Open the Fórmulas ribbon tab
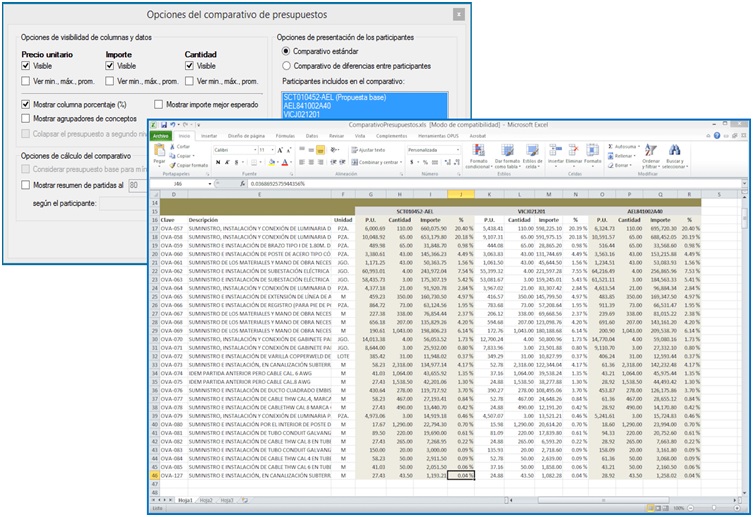This screenshot has height=517, width=753. [x=284, y=134]
